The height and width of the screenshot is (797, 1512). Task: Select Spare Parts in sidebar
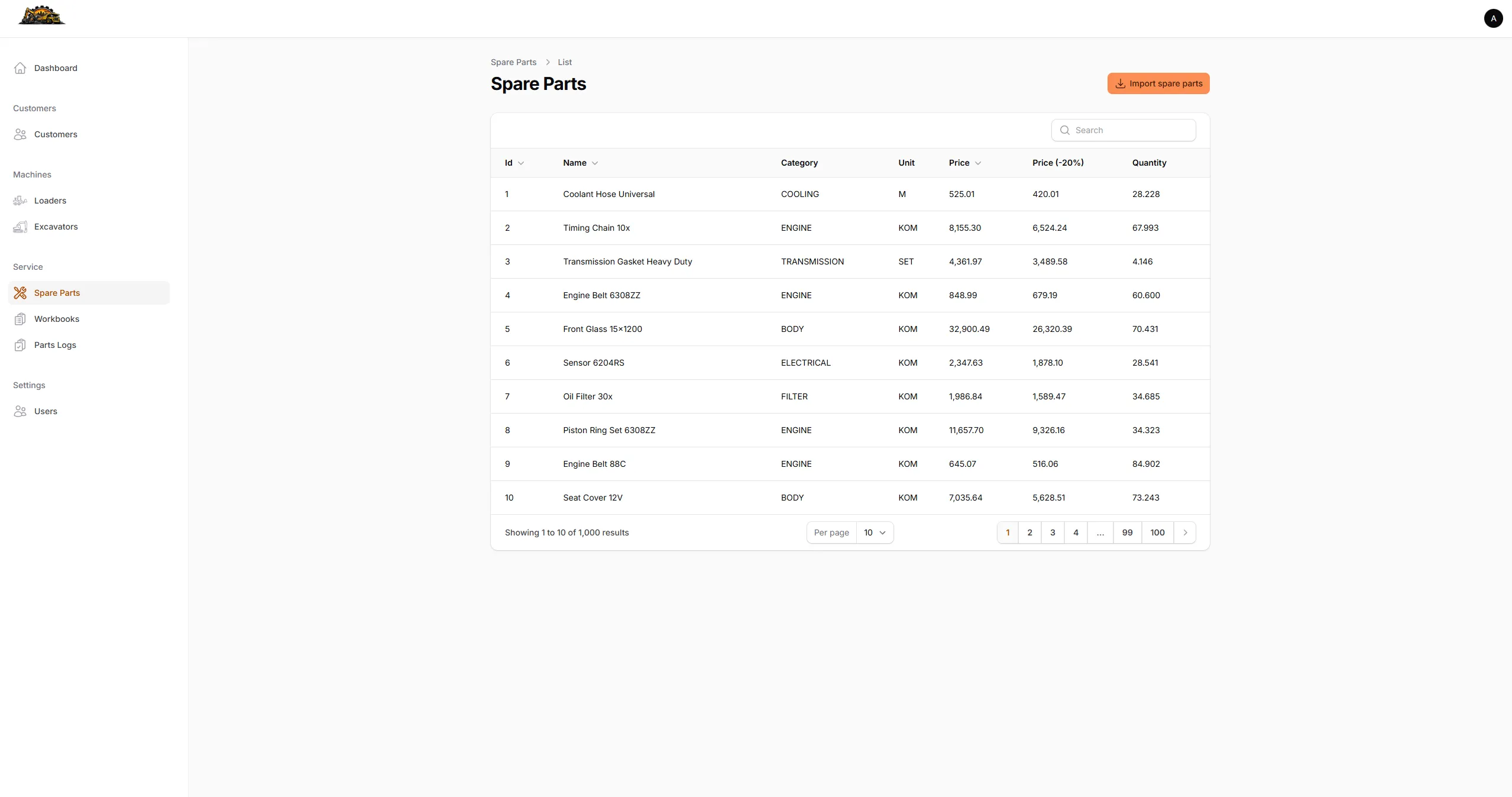tap(89, 293)
